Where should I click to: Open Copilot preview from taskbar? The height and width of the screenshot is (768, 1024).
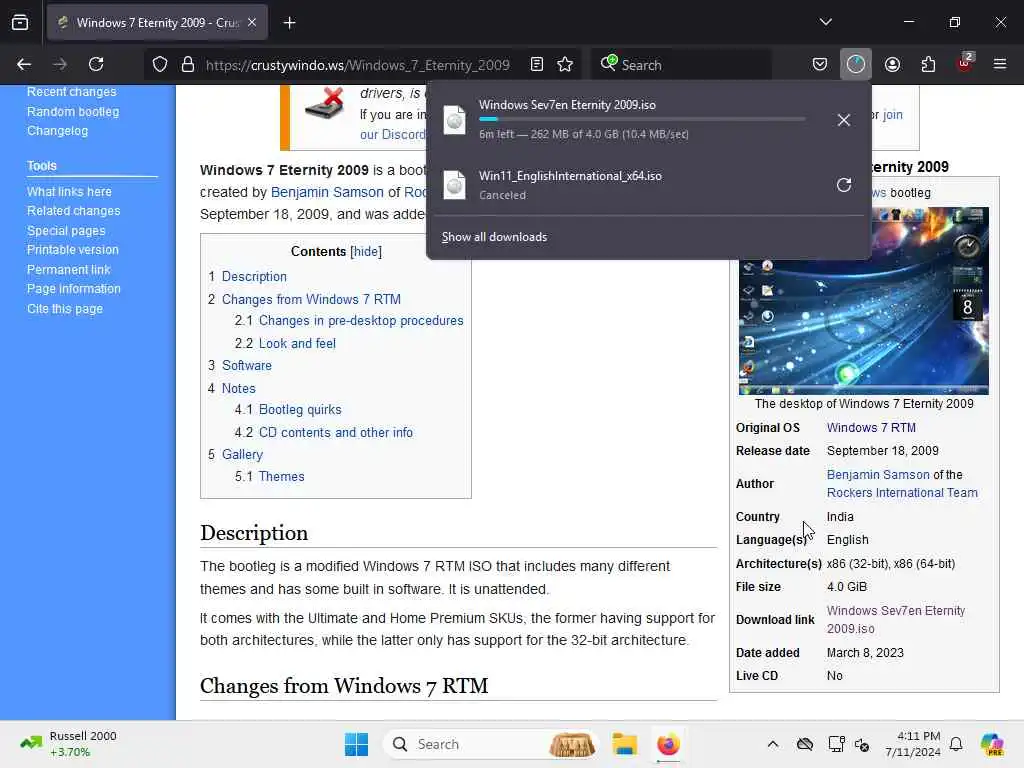(992, 744)
